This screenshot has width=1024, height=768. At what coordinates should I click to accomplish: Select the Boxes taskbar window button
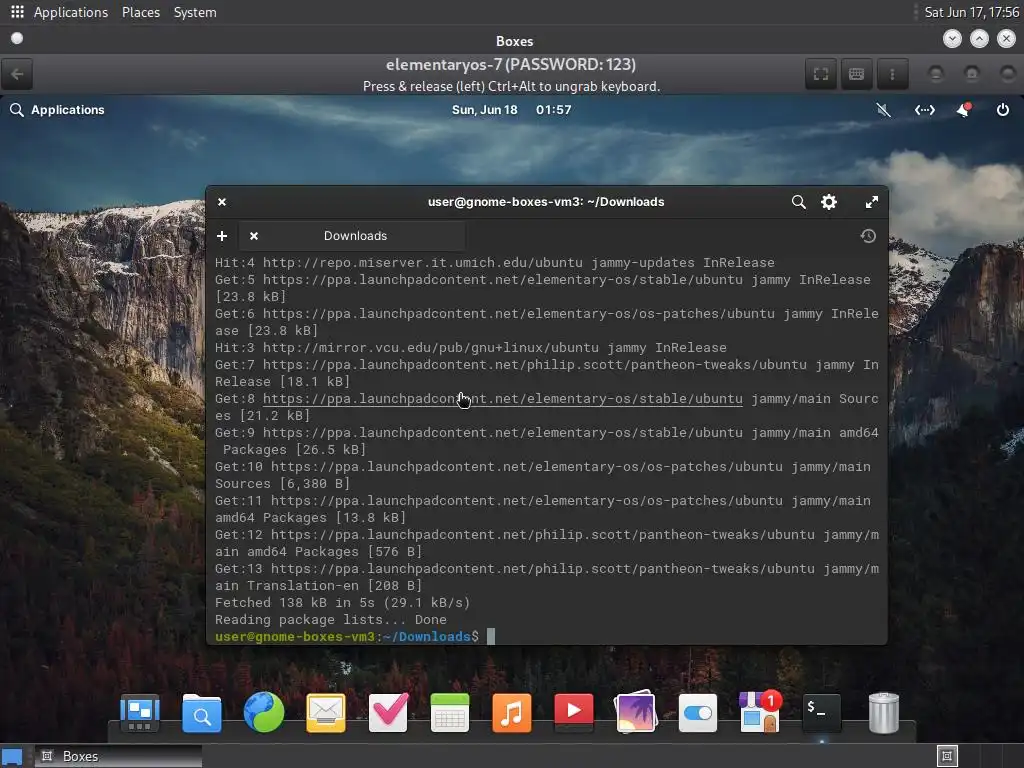pyautogui.click(x=118, y=756)
